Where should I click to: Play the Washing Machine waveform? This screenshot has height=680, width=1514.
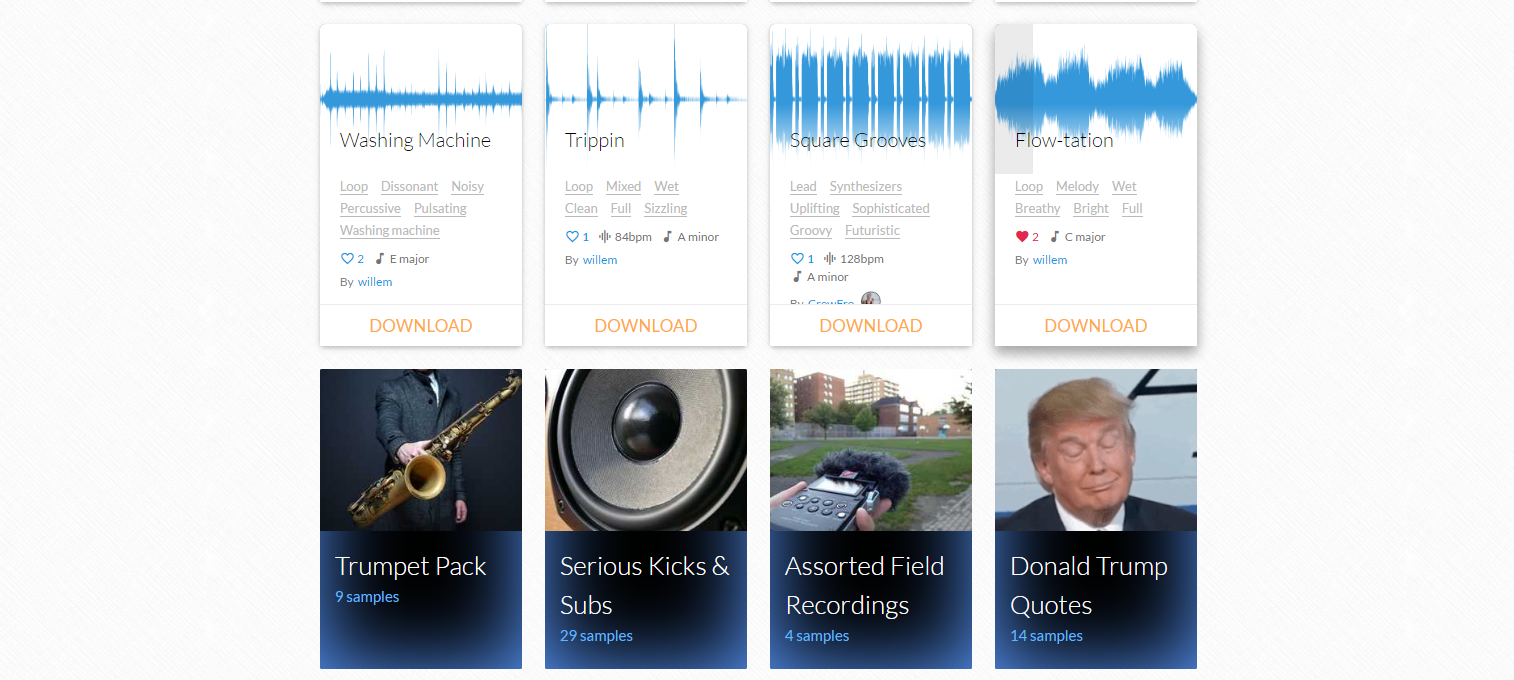(x=421, y=98)
